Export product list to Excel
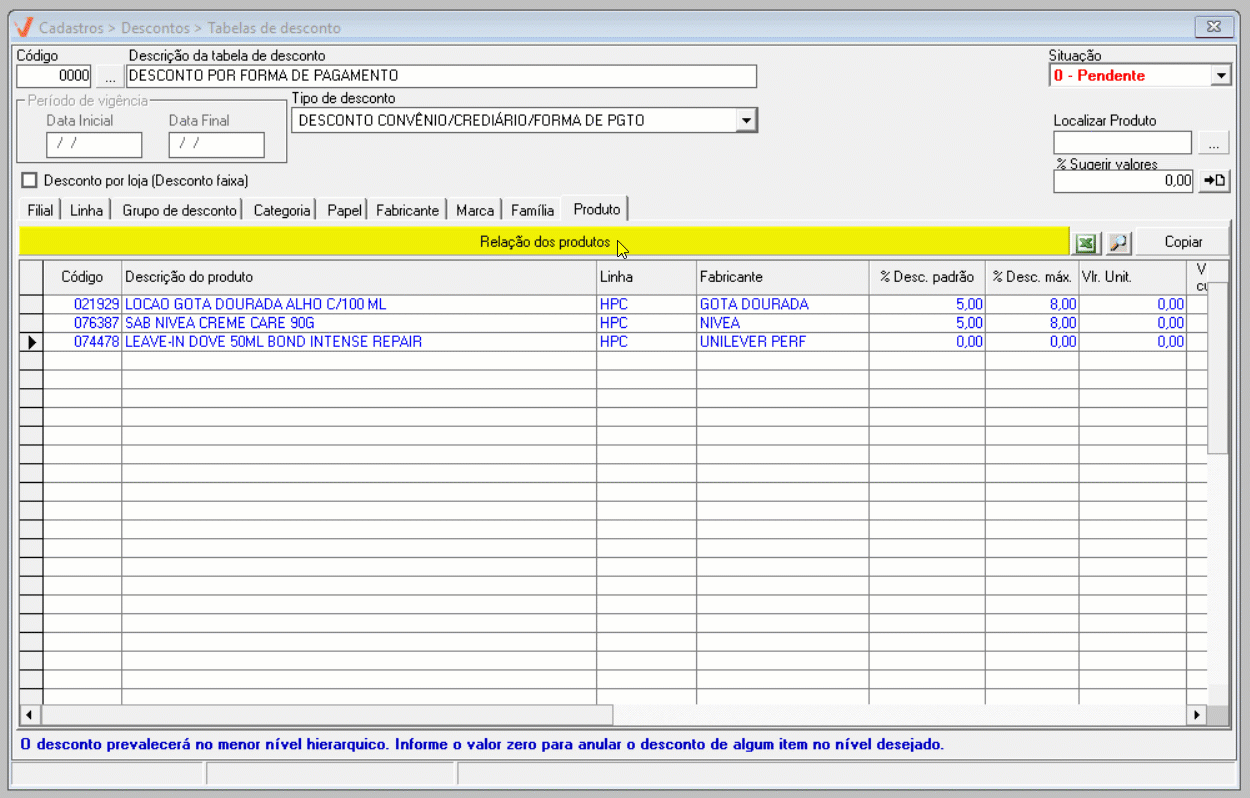 1085,243
